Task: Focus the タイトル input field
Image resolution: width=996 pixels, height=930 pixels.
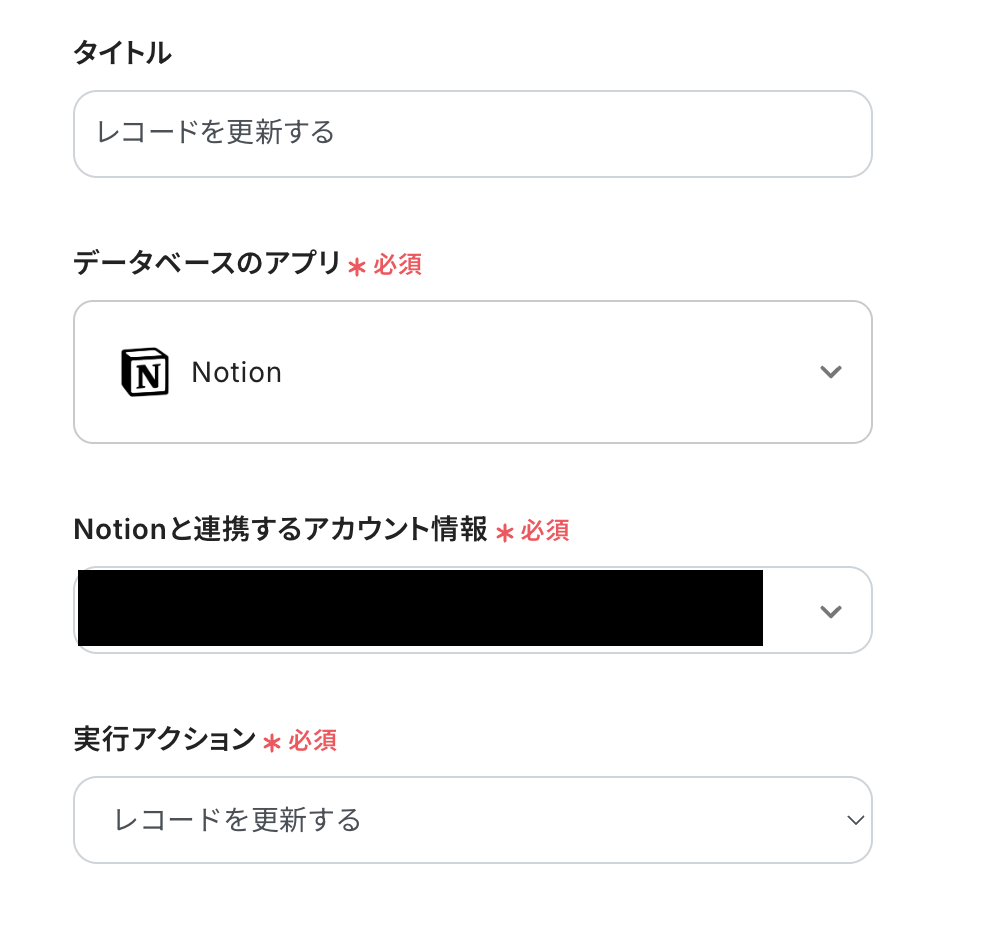Action: coord(472,134)
